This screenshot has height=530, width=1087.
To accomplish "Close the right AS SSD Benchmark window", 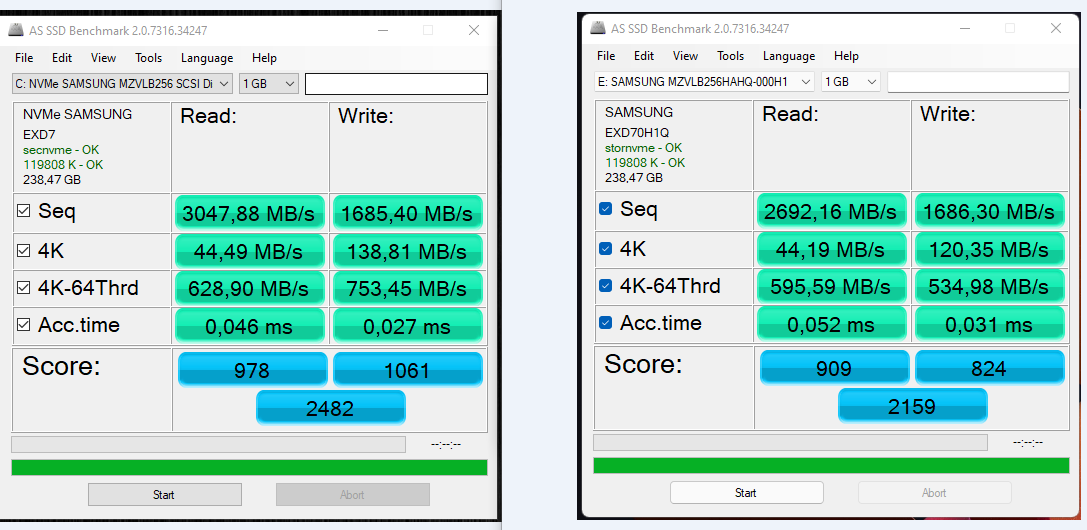I will point(1055,28).
